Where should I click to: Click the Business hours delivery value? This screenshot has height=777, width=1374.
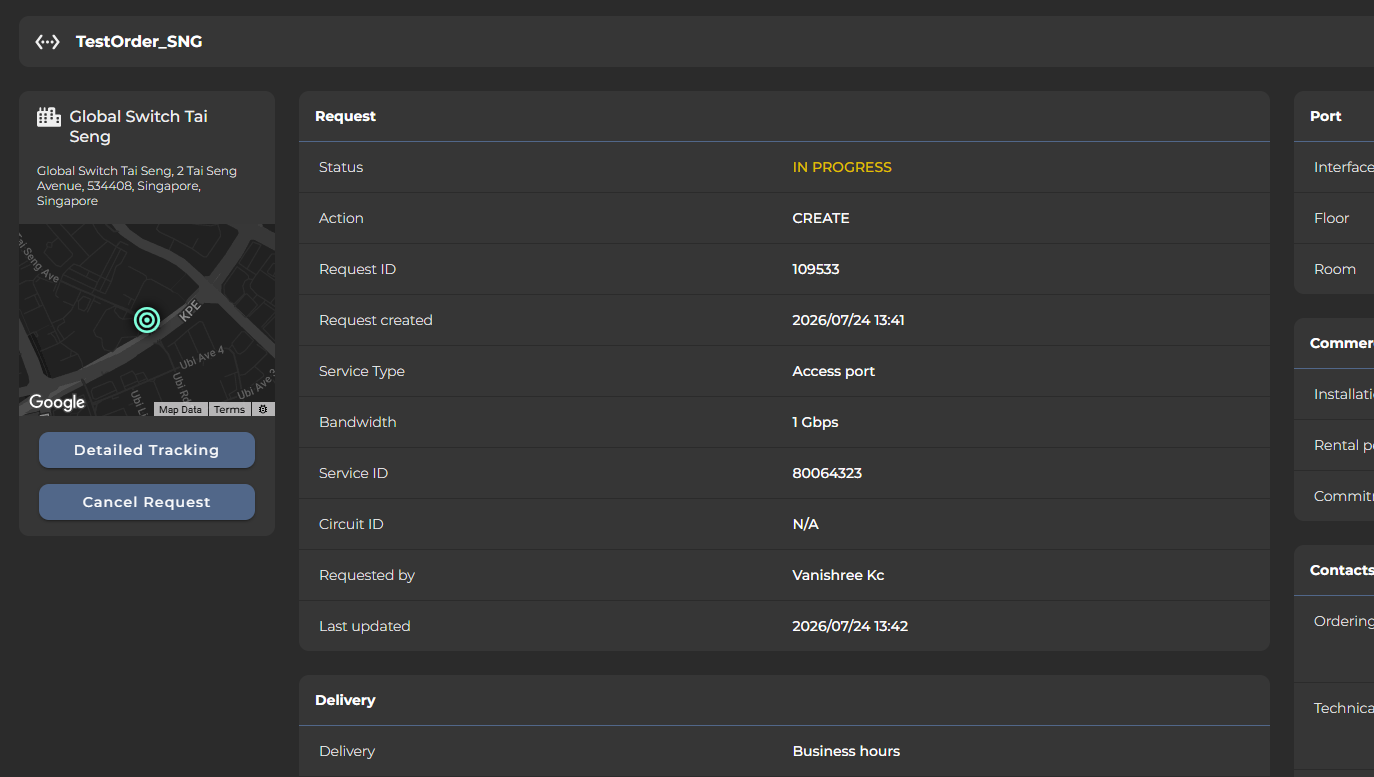point(846,751)
